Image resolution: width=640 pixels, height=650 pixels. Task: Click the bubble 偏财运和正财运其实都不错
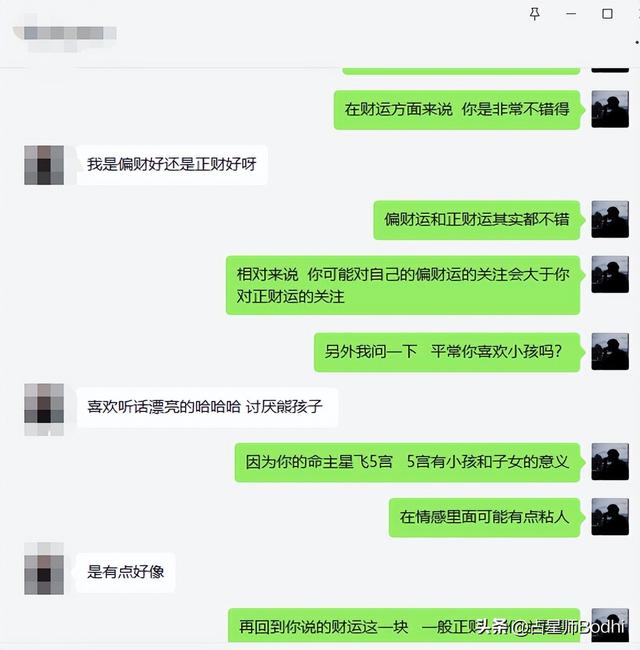pyautogui.click(x=477, y=220)
